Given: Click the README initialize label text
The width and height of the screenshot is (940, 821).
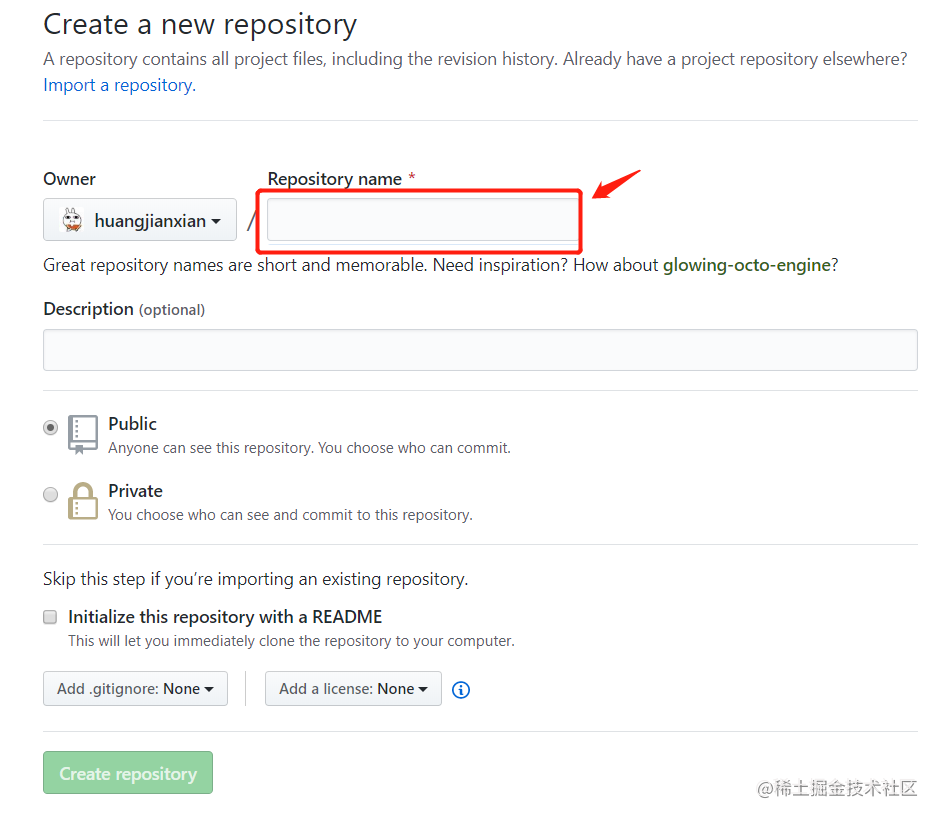Looking at the screenshot, I should pos(225,617).
